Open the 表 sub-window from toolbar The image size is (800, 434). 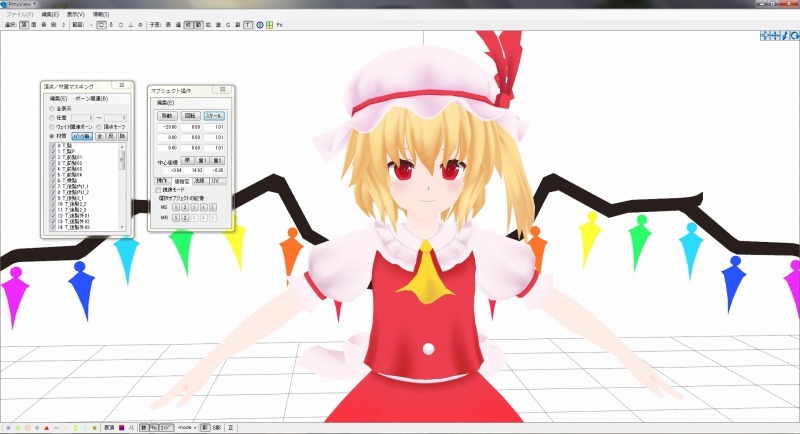click(168, 24)
